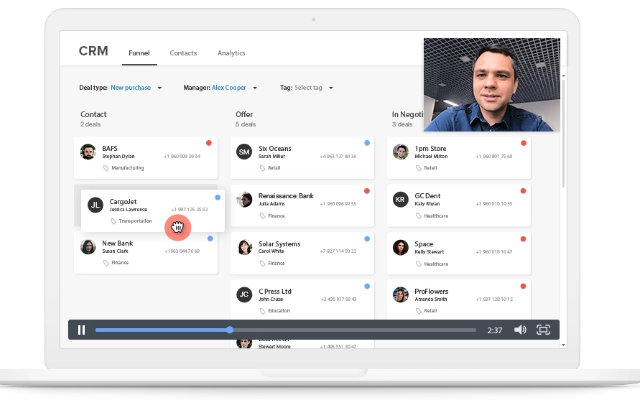
Task: Switch to the Analytics tab
Action: pyautogui.click(x=231, y=53)
